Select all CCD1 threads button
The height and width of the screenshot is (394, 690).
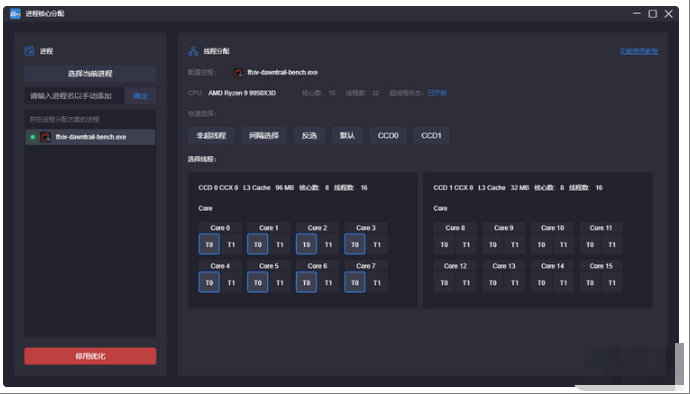[x=431, y=136]
